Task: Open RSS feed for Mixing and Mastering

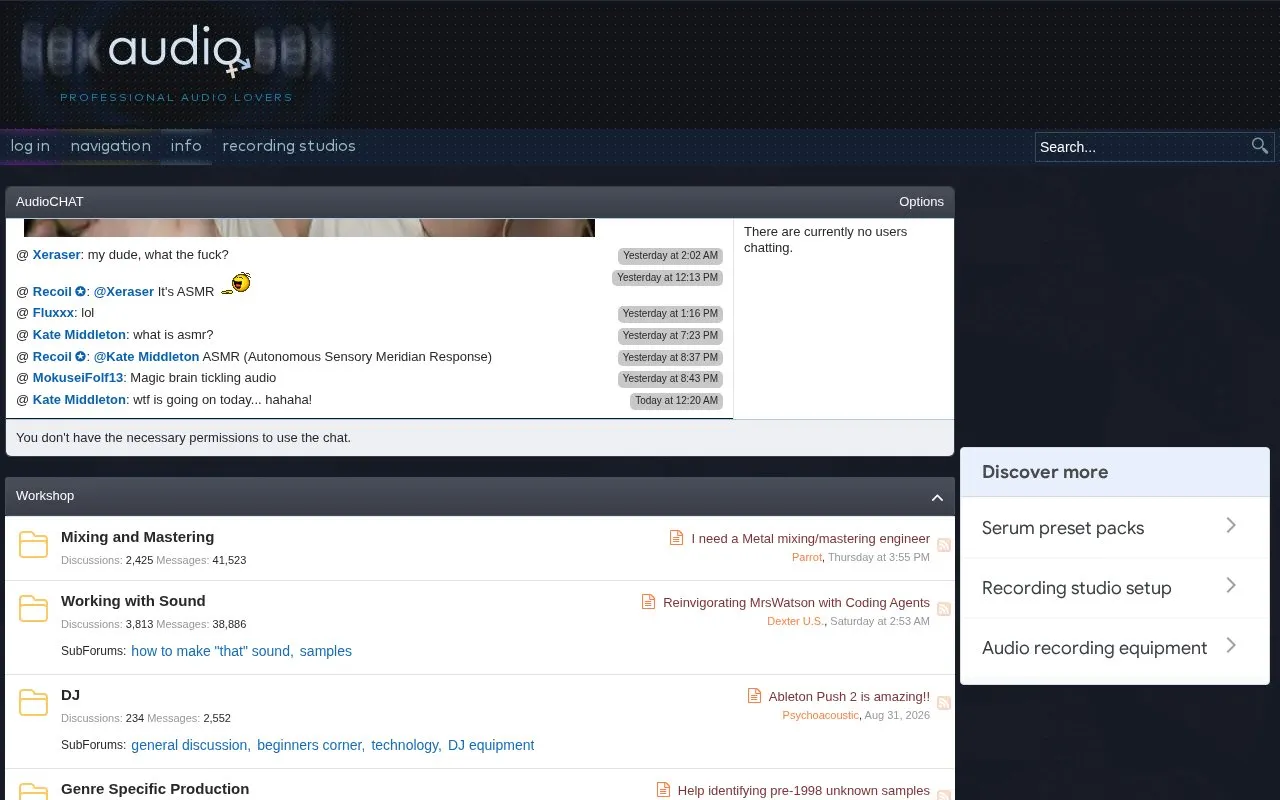Action: click(944, 545)
